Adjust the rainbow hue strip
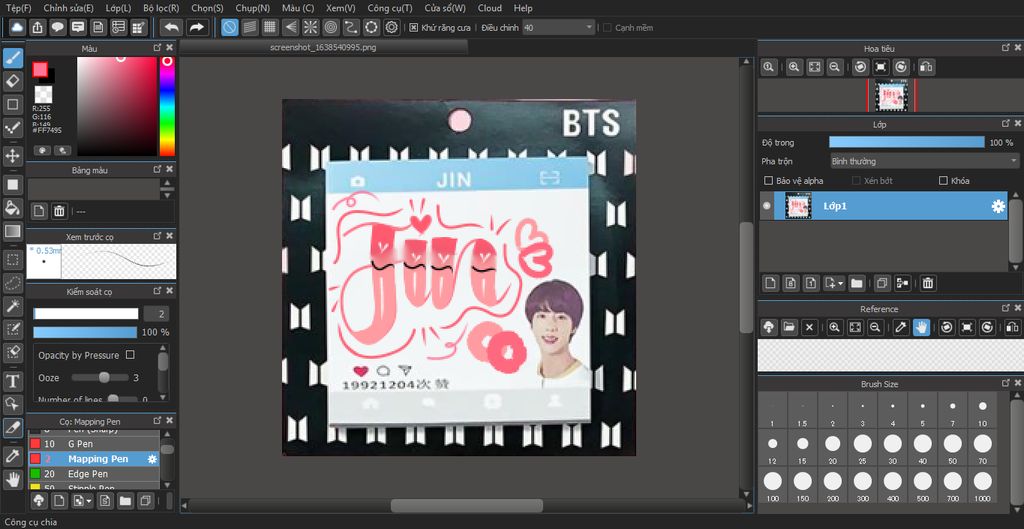This screenshot has height=529, width=1024. point(167,106)
